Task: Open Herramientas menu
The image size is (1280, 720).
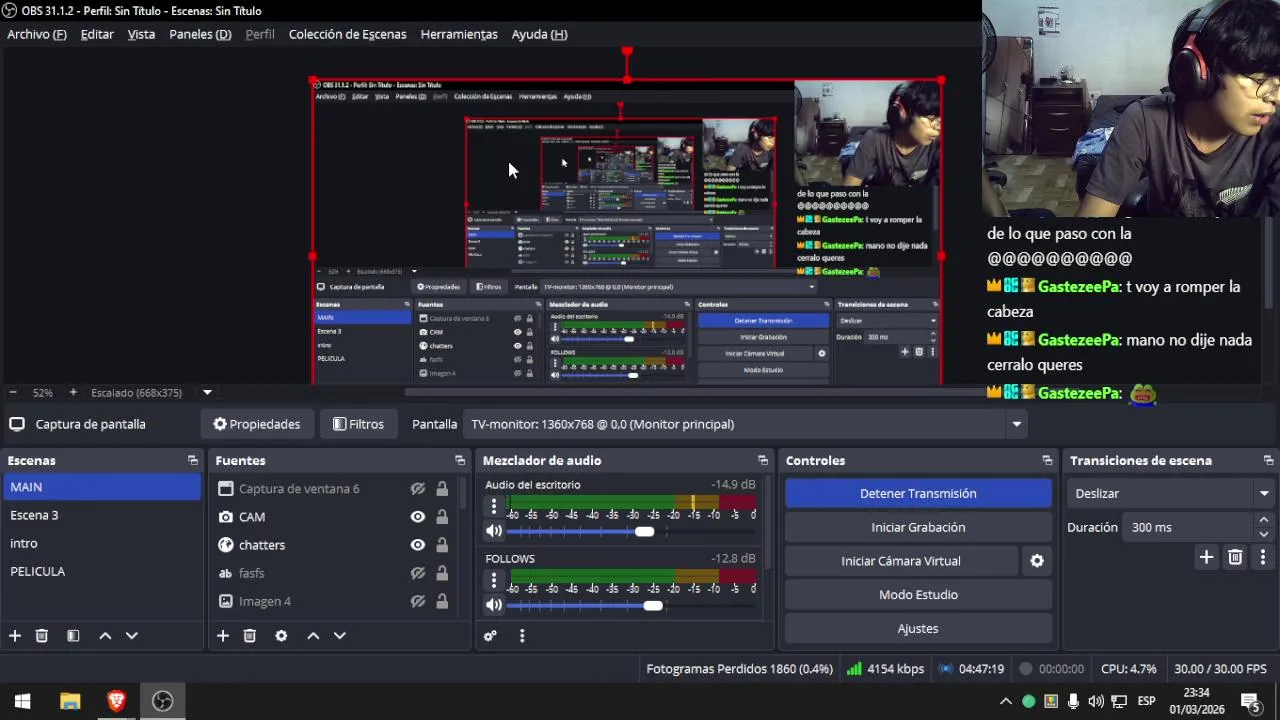Action: pos(459,34)
